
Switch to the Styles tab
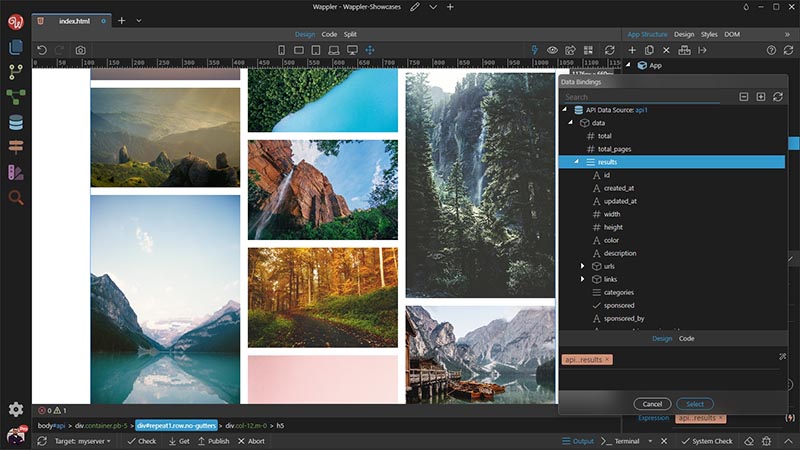[x=709, y=34]
